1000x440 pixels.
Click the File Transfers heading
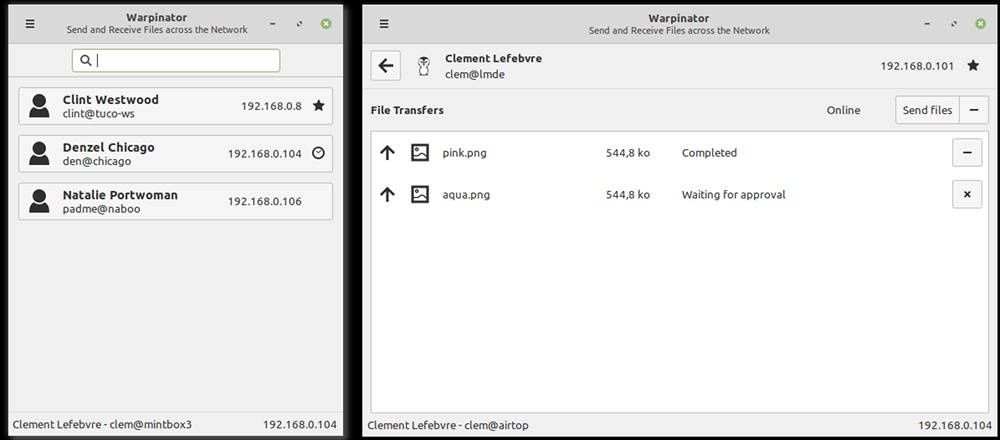coord(407,110)
